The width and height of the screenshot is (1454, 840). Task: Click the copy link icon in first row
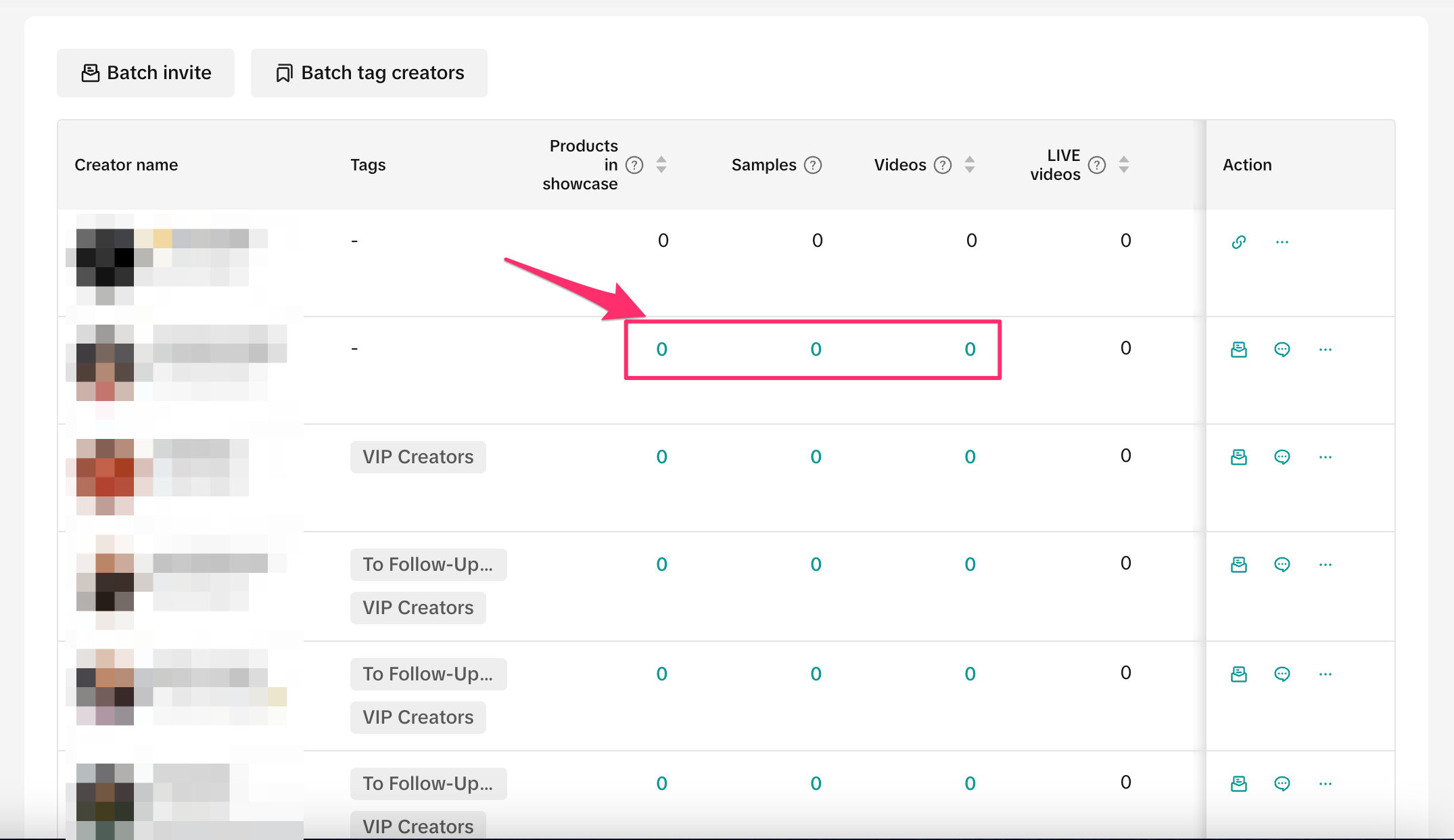point(1238,241)
